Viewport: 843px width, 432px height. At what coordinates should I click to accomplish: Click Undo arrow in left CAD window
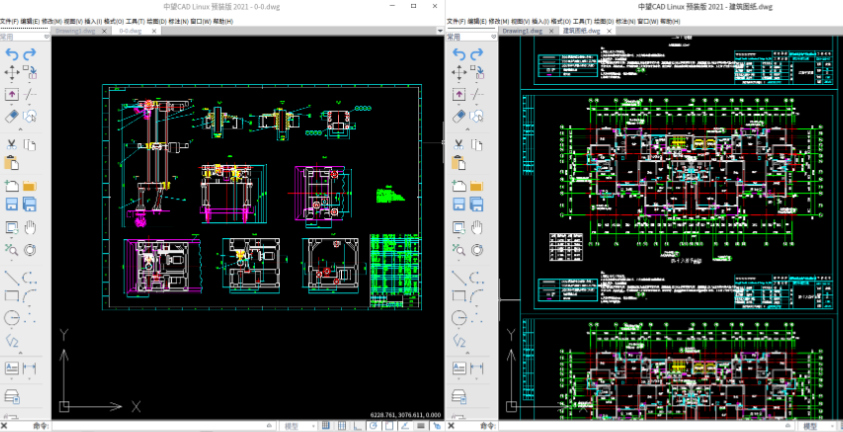[12, 54]
